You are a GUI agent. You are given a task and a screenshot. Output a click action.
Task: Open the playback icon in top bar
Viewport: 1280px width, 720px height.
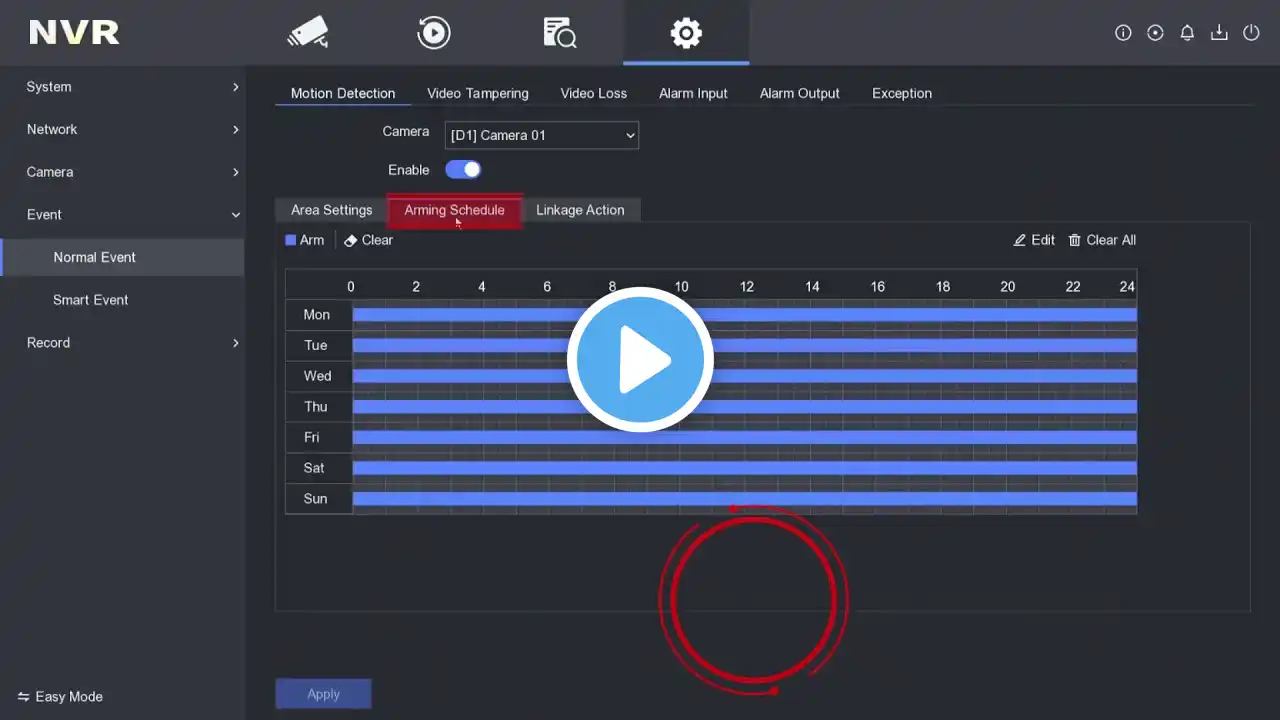pos(433,32)
